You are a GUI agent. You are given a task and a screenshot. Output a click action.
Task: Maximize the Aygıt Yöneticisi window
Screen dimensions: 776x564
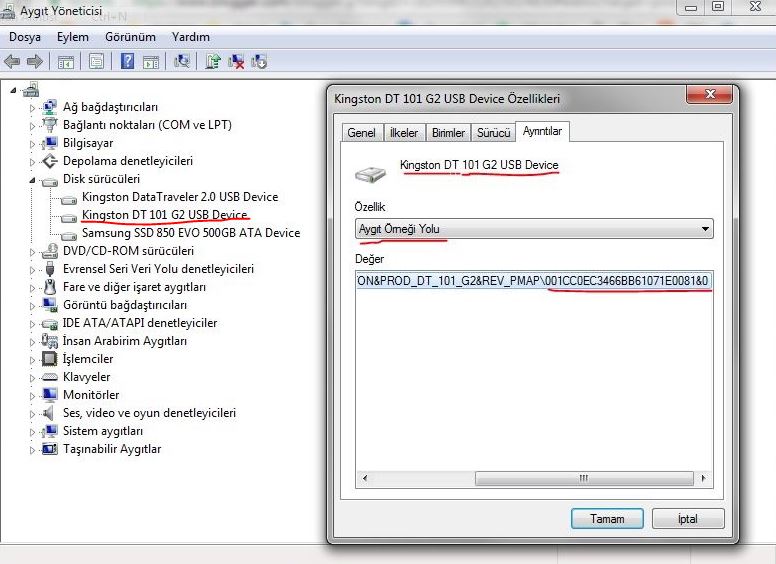(718, 6)
